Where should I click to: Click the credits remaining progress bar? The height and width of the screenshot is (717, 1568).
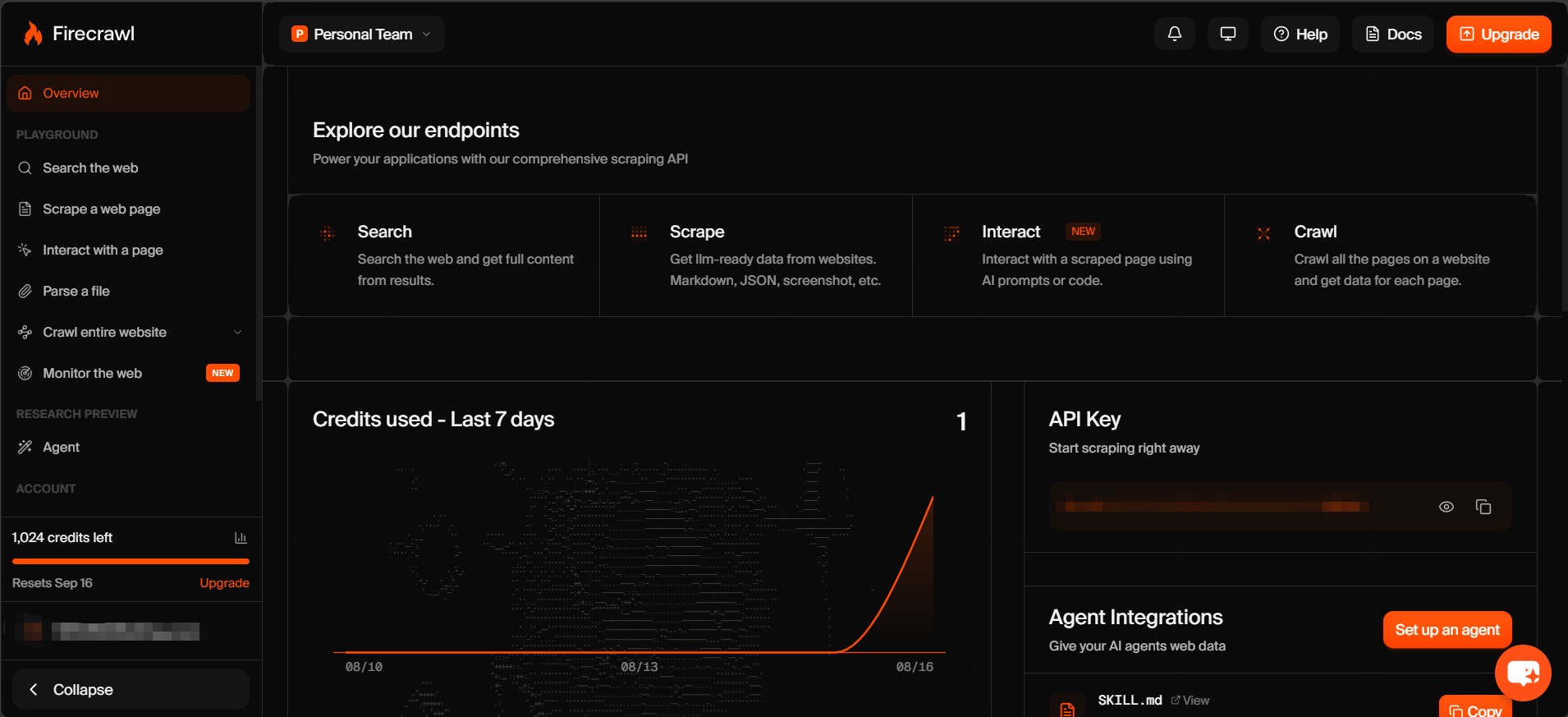tap(131, 562)
